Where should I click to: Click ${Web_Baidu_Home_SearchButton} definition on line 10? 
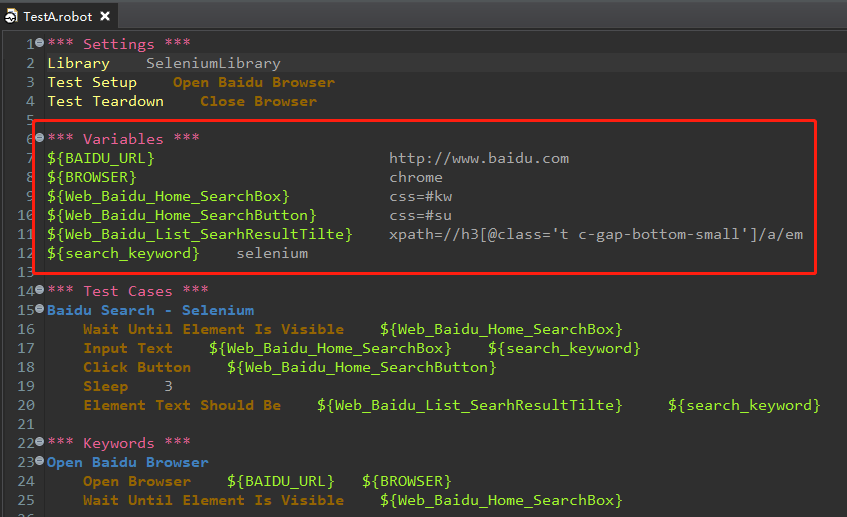click(x=182, y=215)
